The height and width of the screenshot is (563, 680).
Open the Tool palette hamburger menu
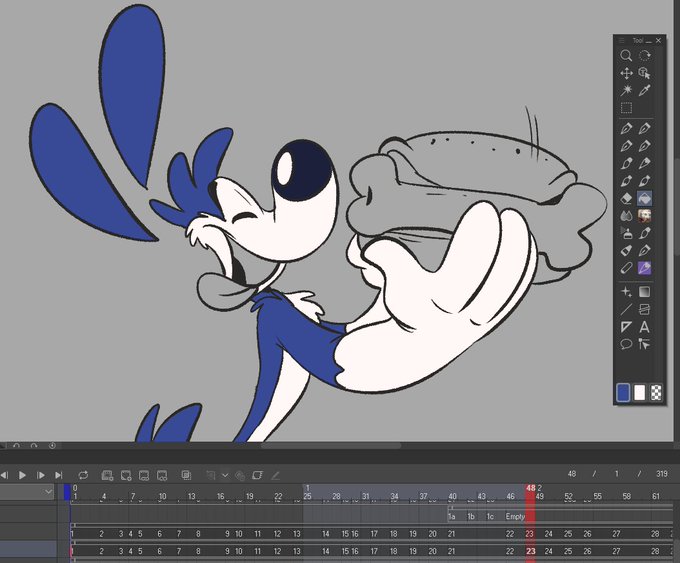point(621,40)
